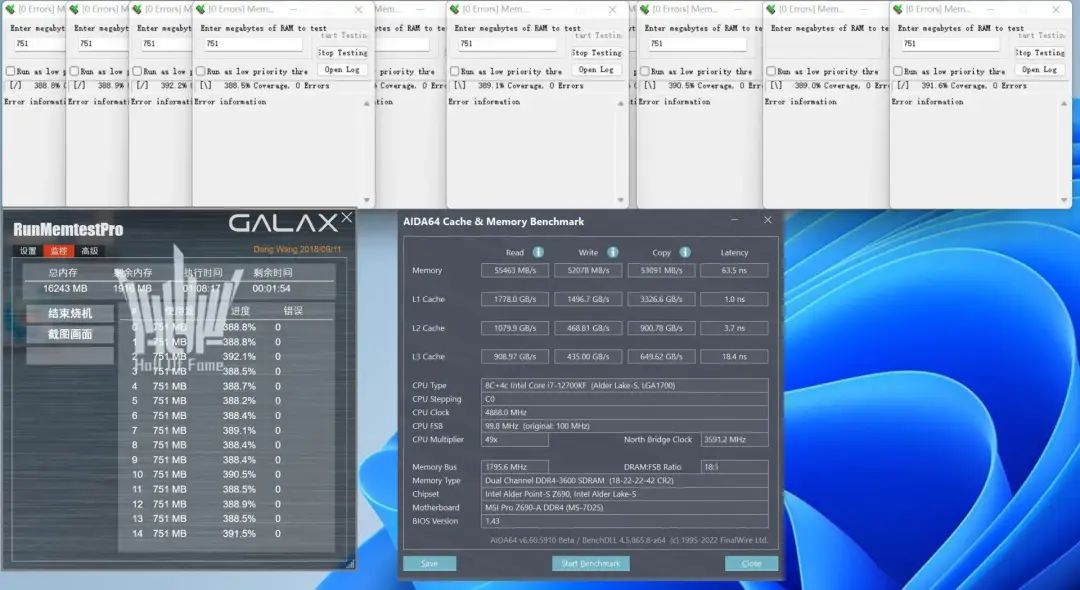Minimize the AIDA64 benchmark window
The height and width of the screenshot is (590, 1080).
(735, 220)
